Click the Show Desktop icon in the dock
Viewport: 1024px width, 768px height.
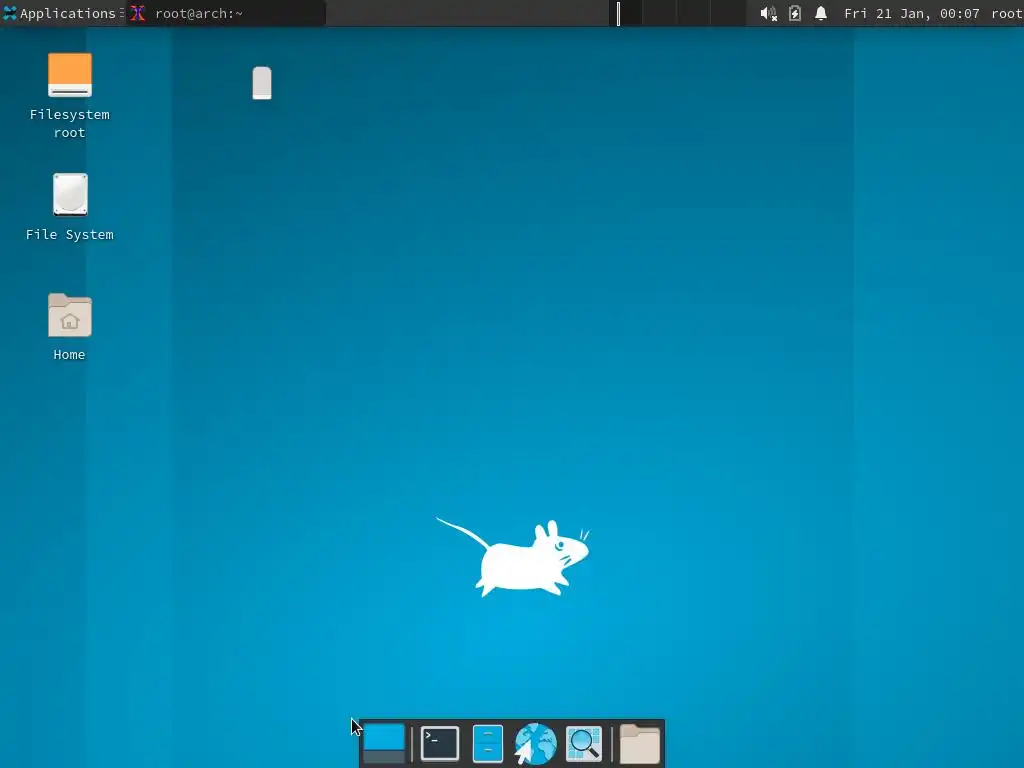click(x=384, y=743)
